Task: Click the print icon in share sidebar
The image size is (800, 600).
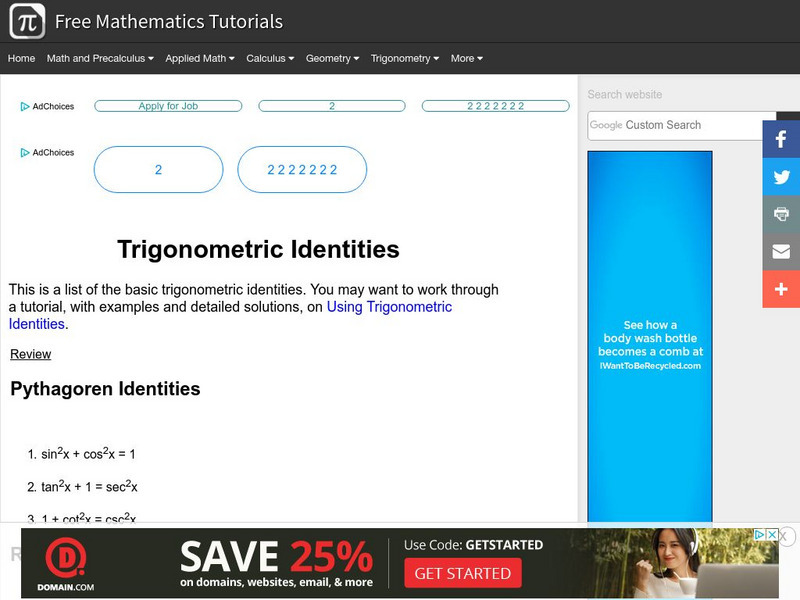Action: tap(781, 214)
